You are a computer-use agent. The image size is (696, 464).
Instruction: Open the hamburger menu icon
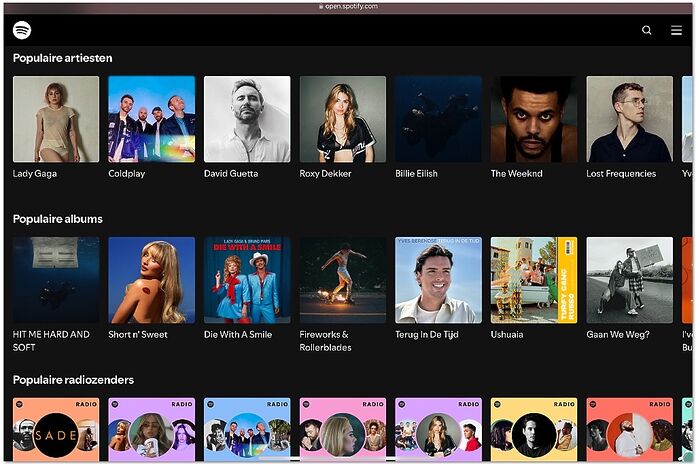coord(676,30)
